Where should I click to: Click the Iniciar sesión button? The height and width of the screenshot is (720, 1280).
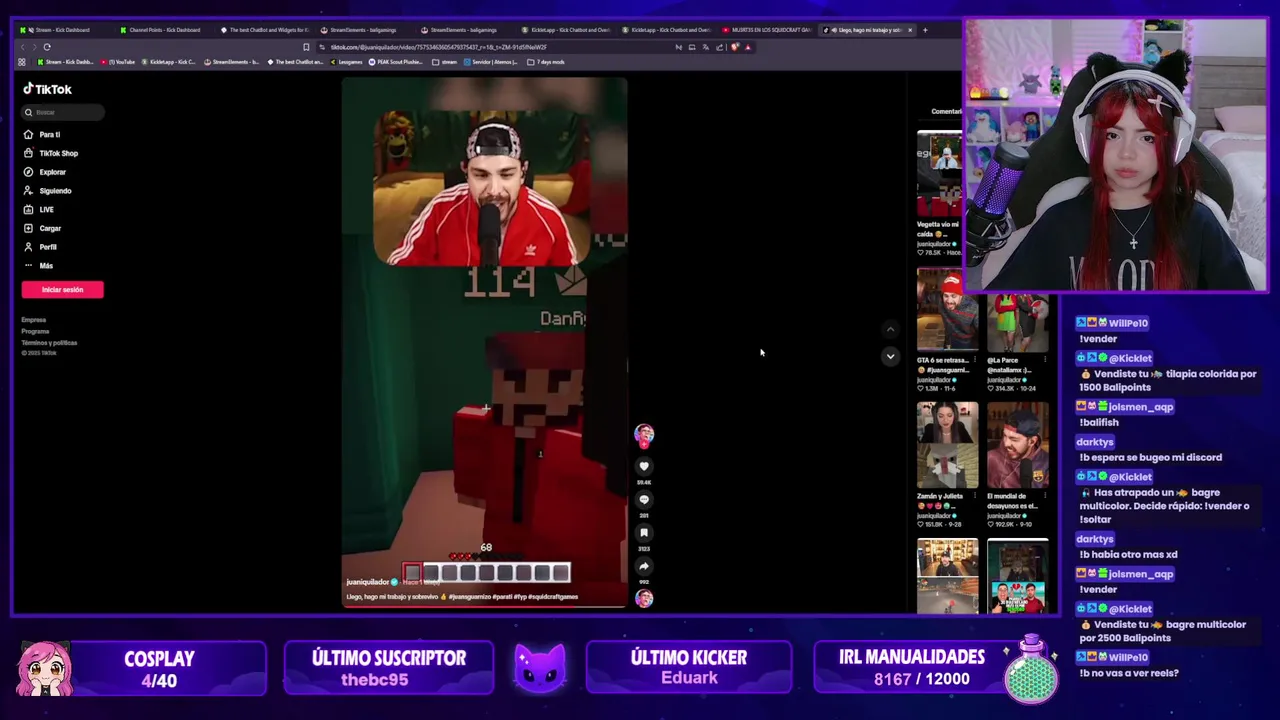(x=62, y=290)
